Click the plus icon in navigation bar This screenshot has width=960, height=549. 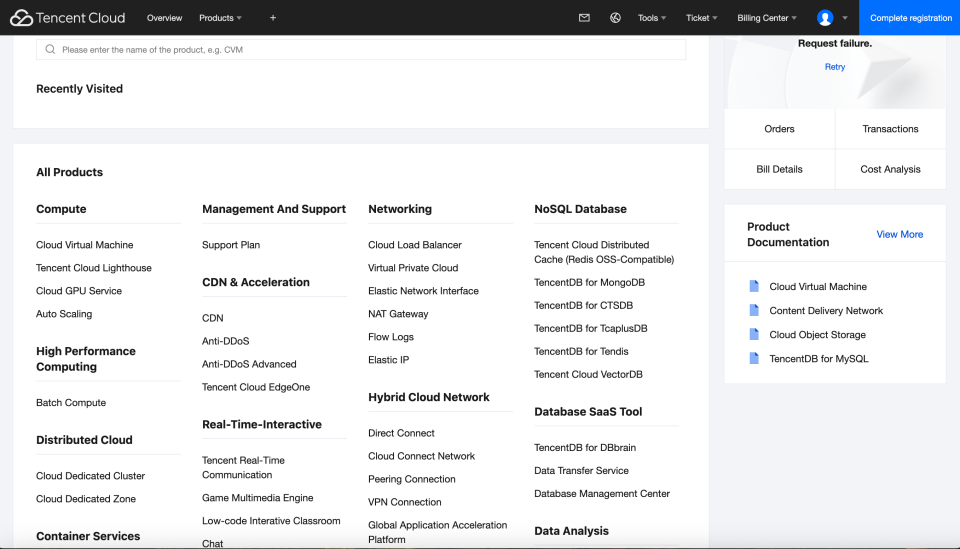[273, 18]
